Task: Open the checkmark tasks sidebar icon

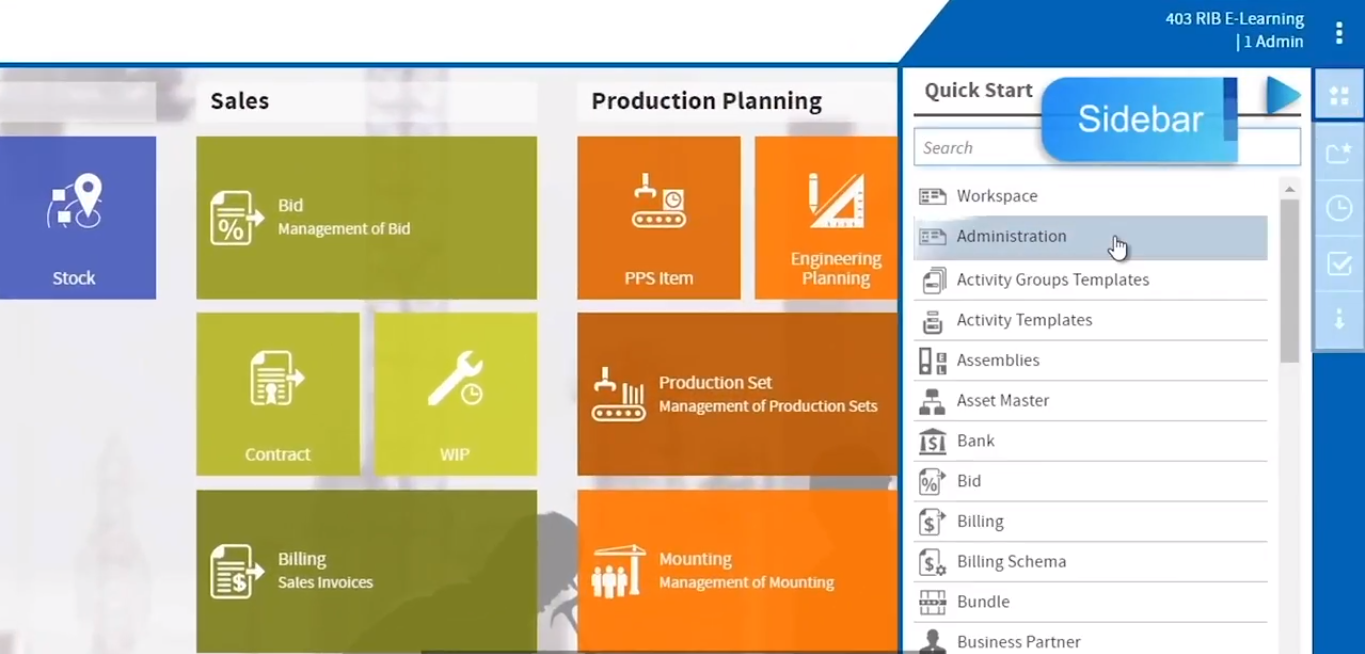Action: (x=1338, y=264)
